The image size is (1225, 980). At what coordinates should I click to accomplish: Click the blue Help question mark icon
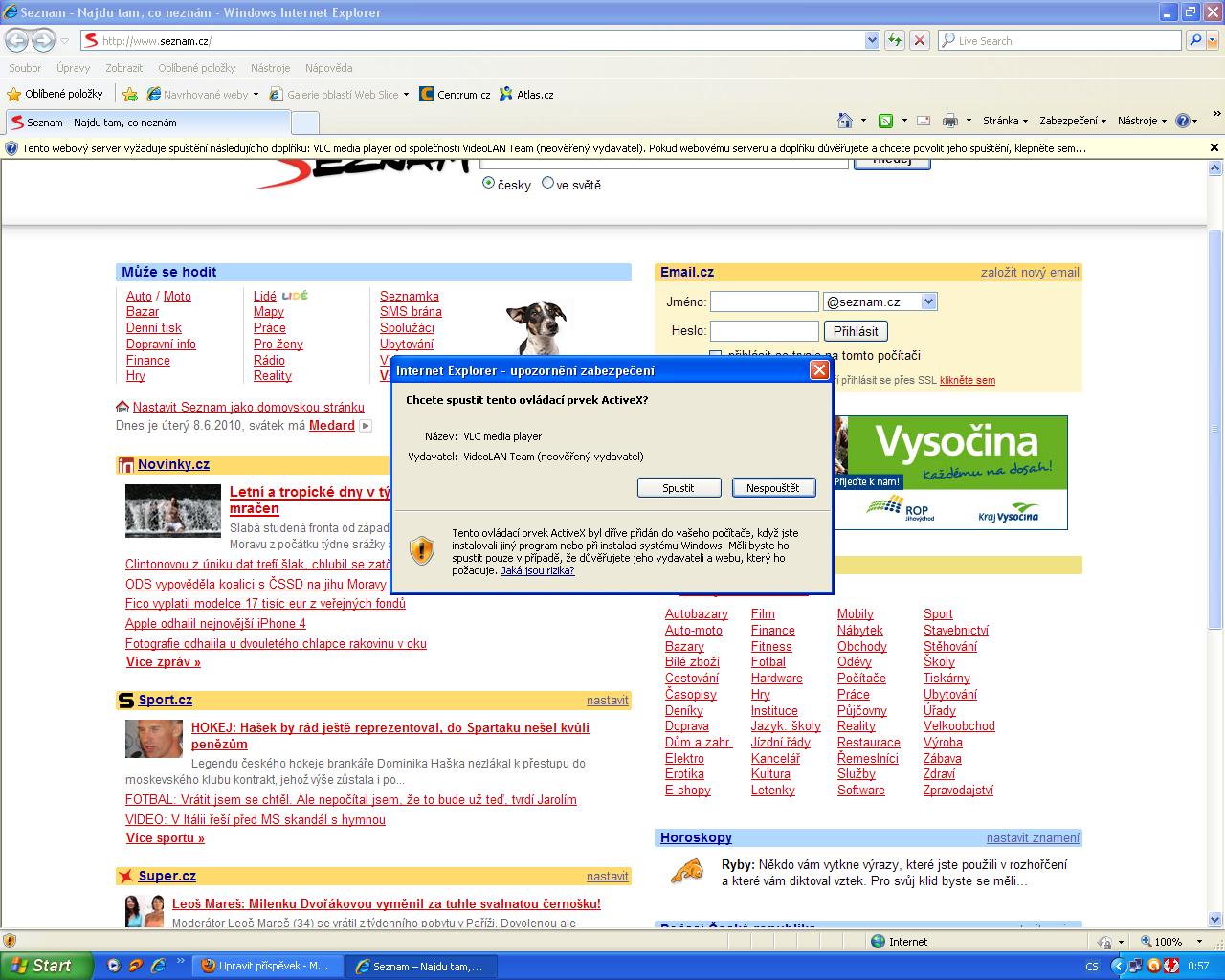pyautogui.click(x=1182, y=121)
